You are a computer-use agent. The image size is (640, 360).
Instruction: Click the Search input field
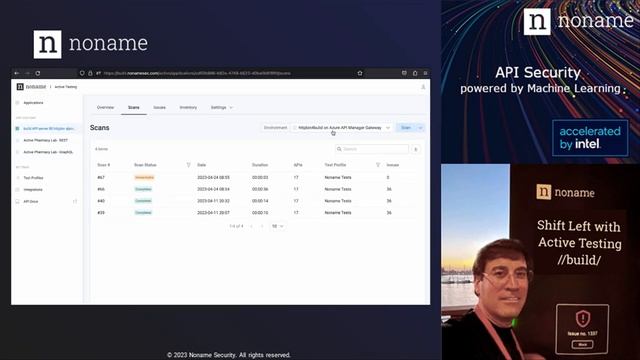tap(371, 149)
